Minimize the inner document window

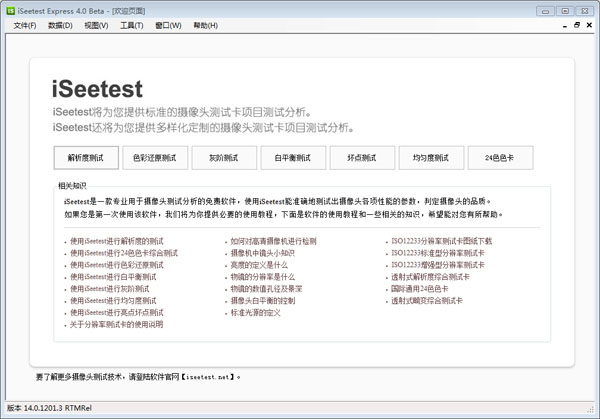pyautogui.click(x=565, y=26)
